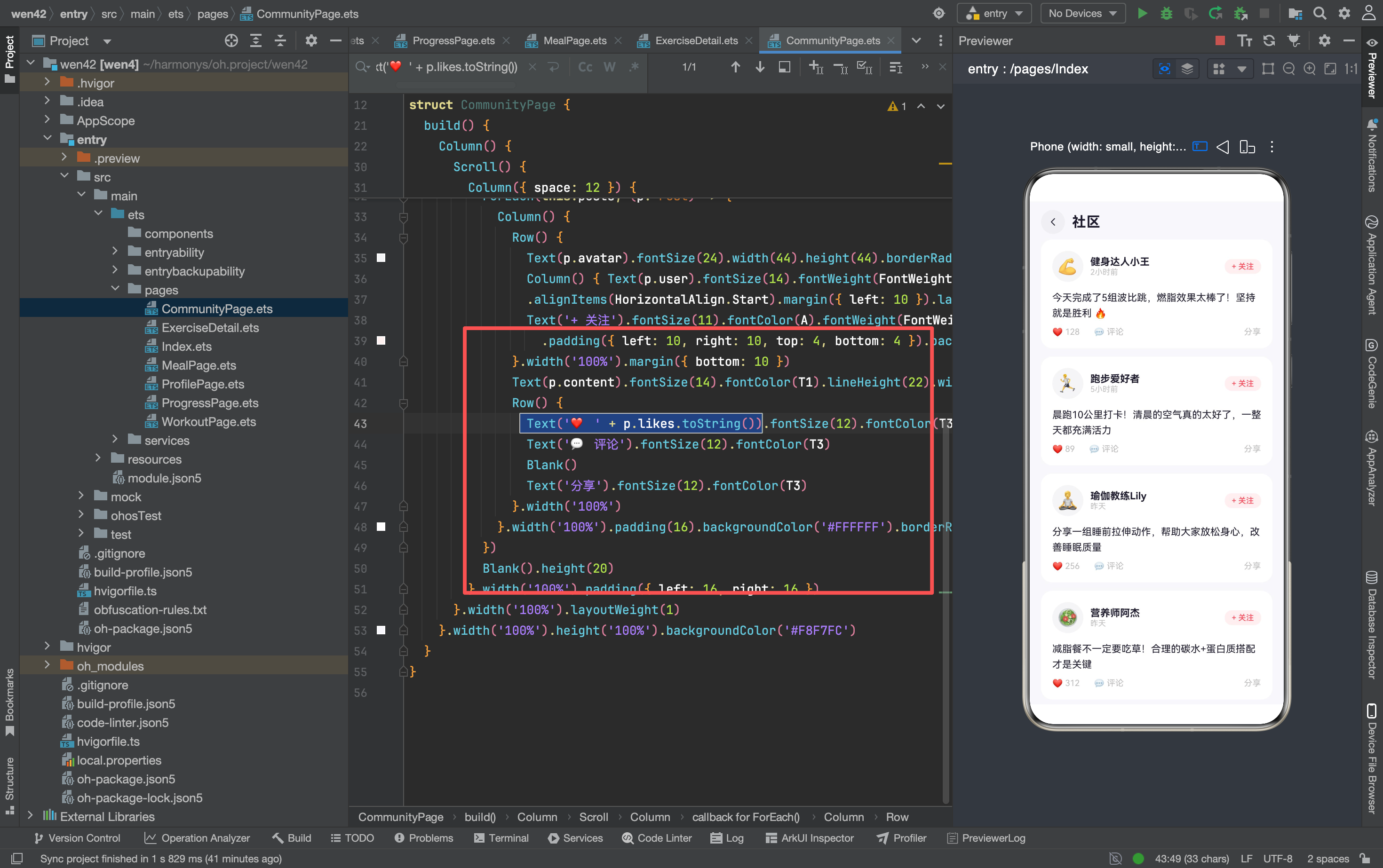Stop the previewer with red square
The height and width of the screenshot is (868, 1383).
point(1220,40)
